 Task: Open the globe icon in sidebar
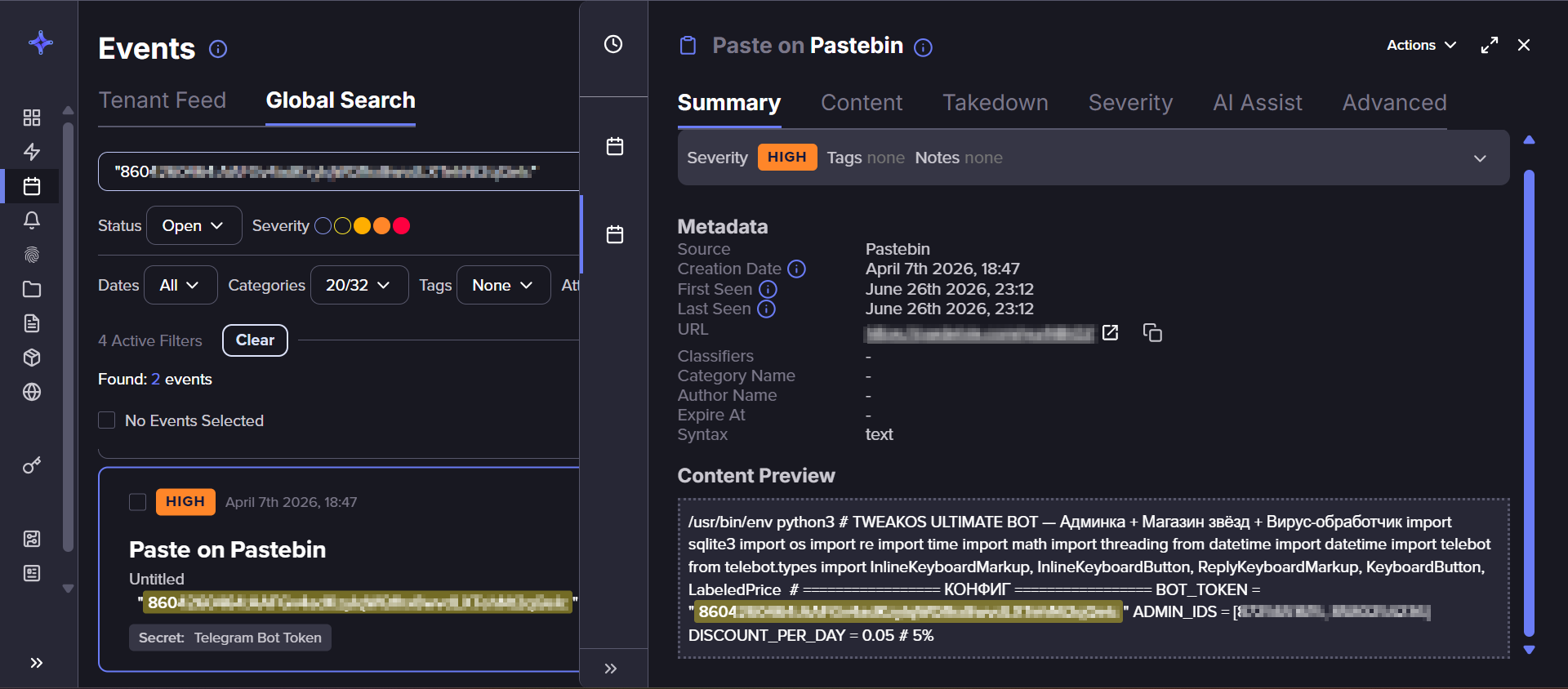[x=32, y=392]
